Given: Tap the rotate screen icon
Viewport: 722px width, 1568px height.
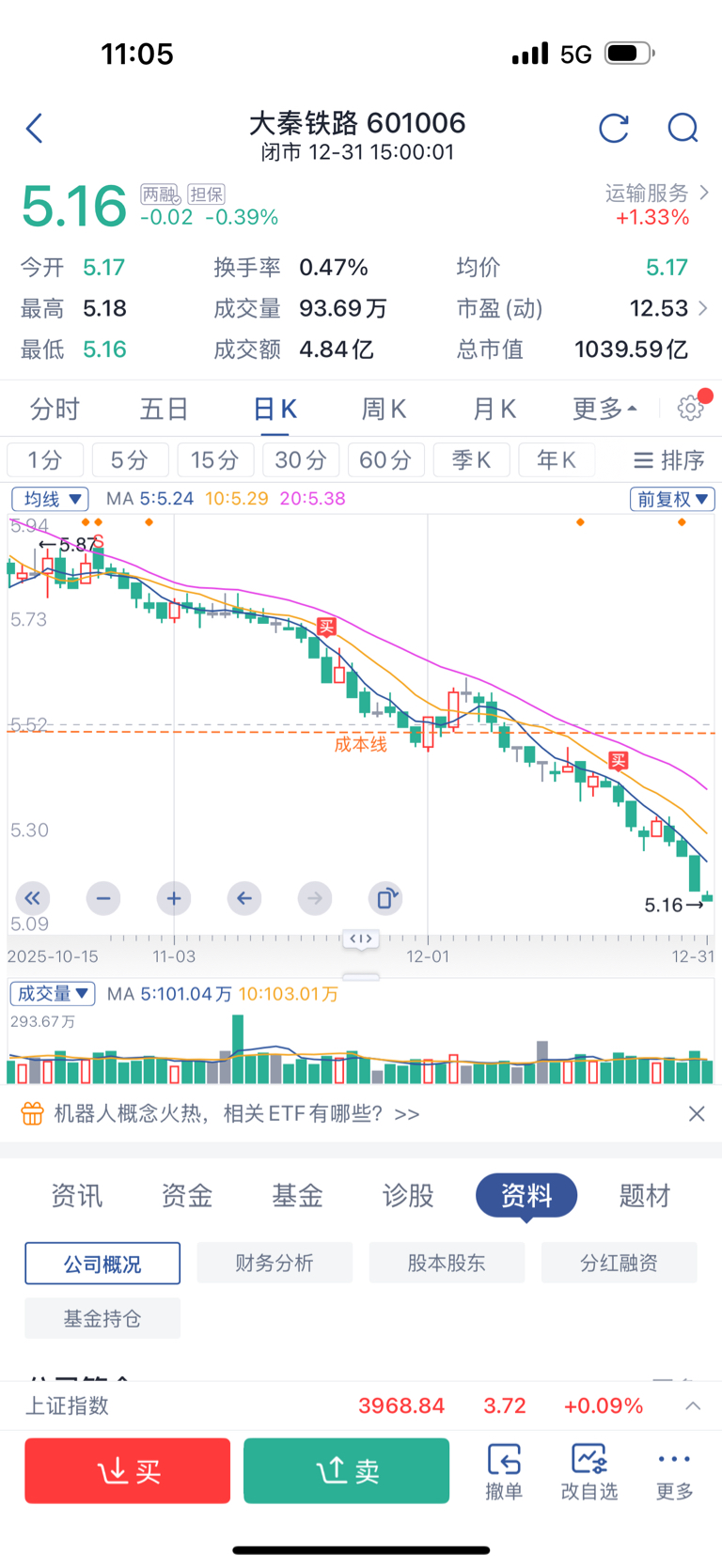Looking at the screenshot, I should [386, 898].
